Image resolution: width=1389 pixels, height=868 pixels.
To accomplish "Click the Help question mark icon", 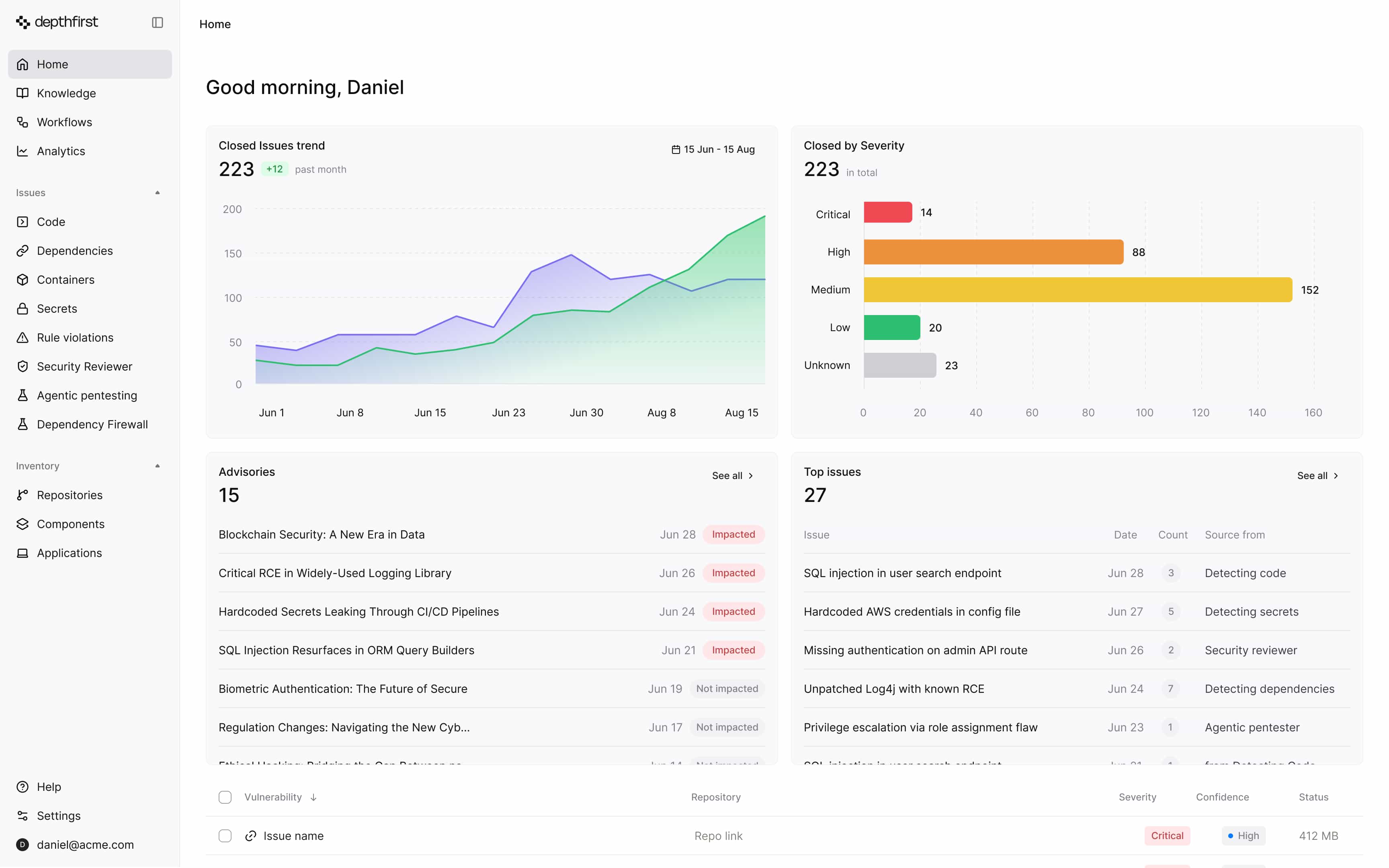I will (x=23, y=786).
